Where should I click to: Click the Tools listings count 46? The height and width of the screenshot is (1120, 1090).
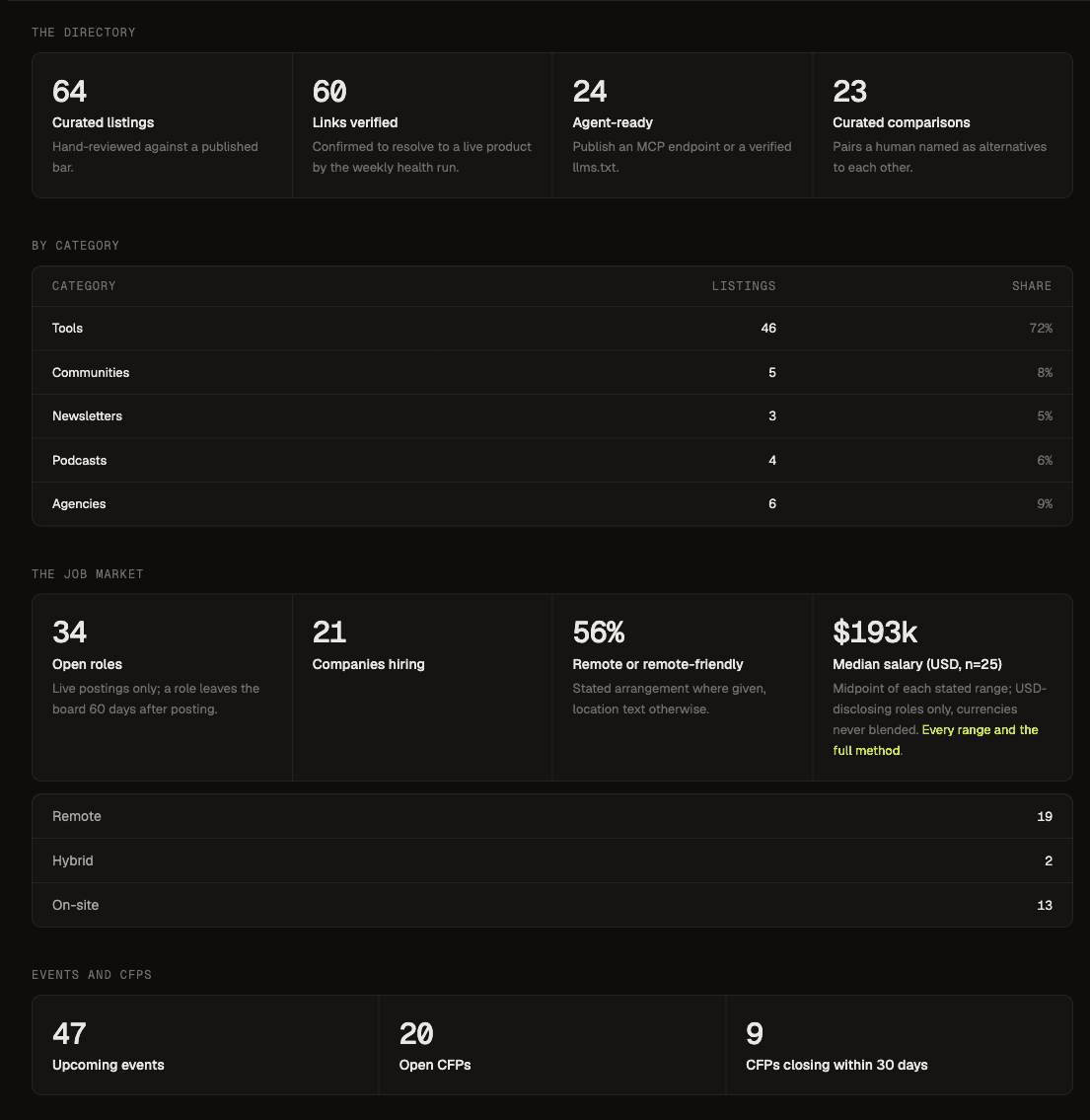point(768,329)
